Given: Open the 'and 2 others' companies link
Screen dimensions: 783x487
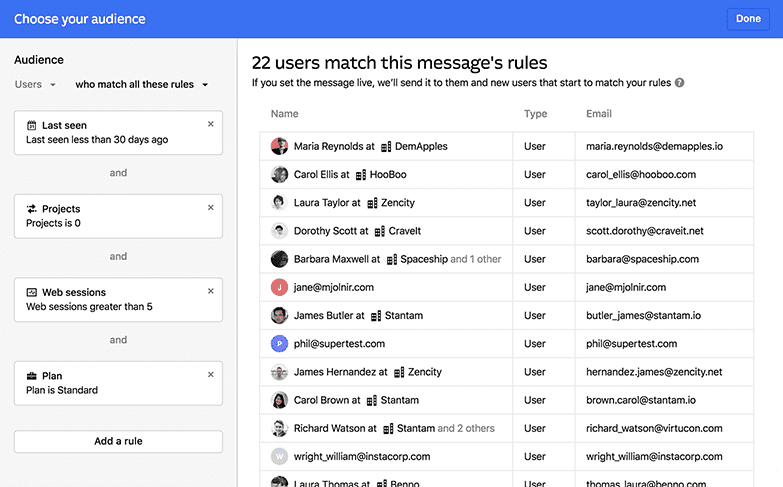Looking at the screenshot, I should tap(466, 428).
